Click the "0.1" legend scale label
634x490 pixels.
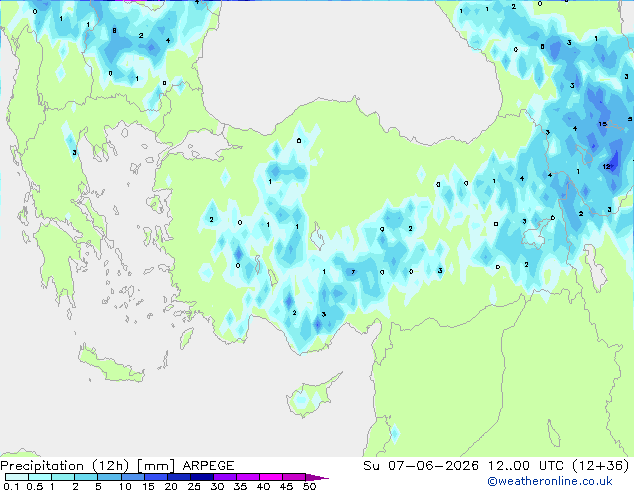(11, 486)
